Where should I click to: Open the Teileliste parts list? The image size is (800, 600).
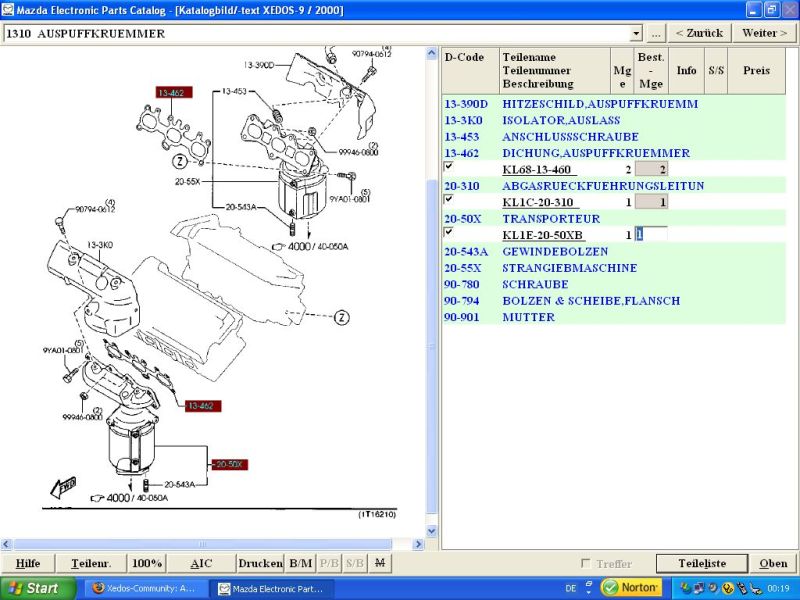[702, 563]
